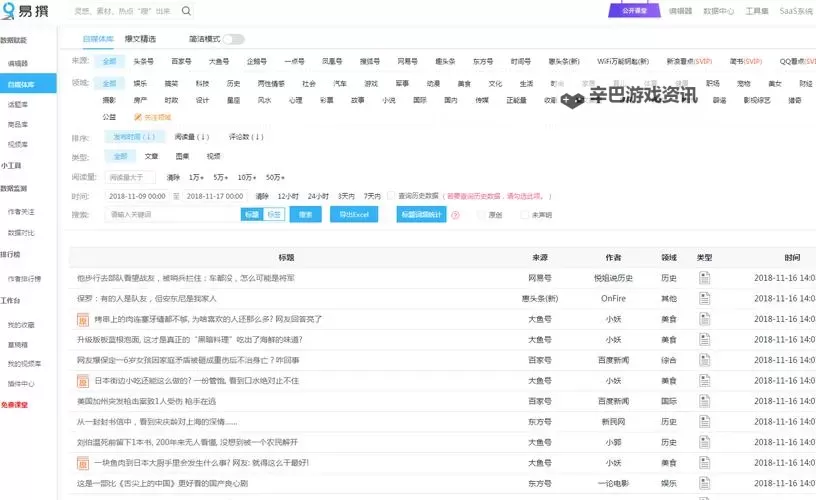The height and width of the screenshot is (500, 816).
Task: Open 自媒体库 in left sidebar
Action: tap(28, 84)
